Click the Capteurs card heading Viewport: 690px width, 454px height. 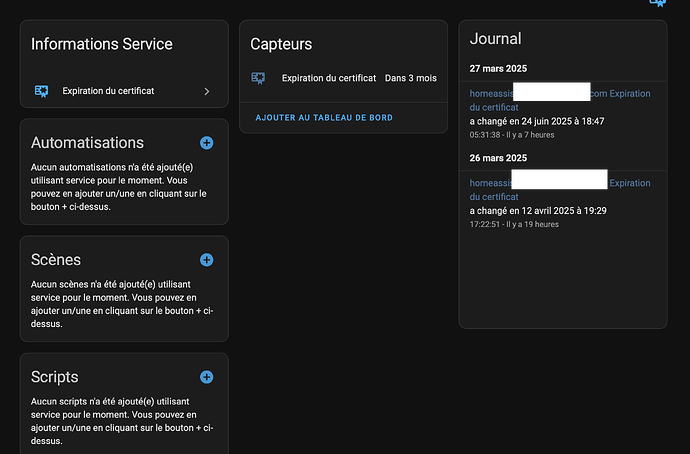click(281, 44)
